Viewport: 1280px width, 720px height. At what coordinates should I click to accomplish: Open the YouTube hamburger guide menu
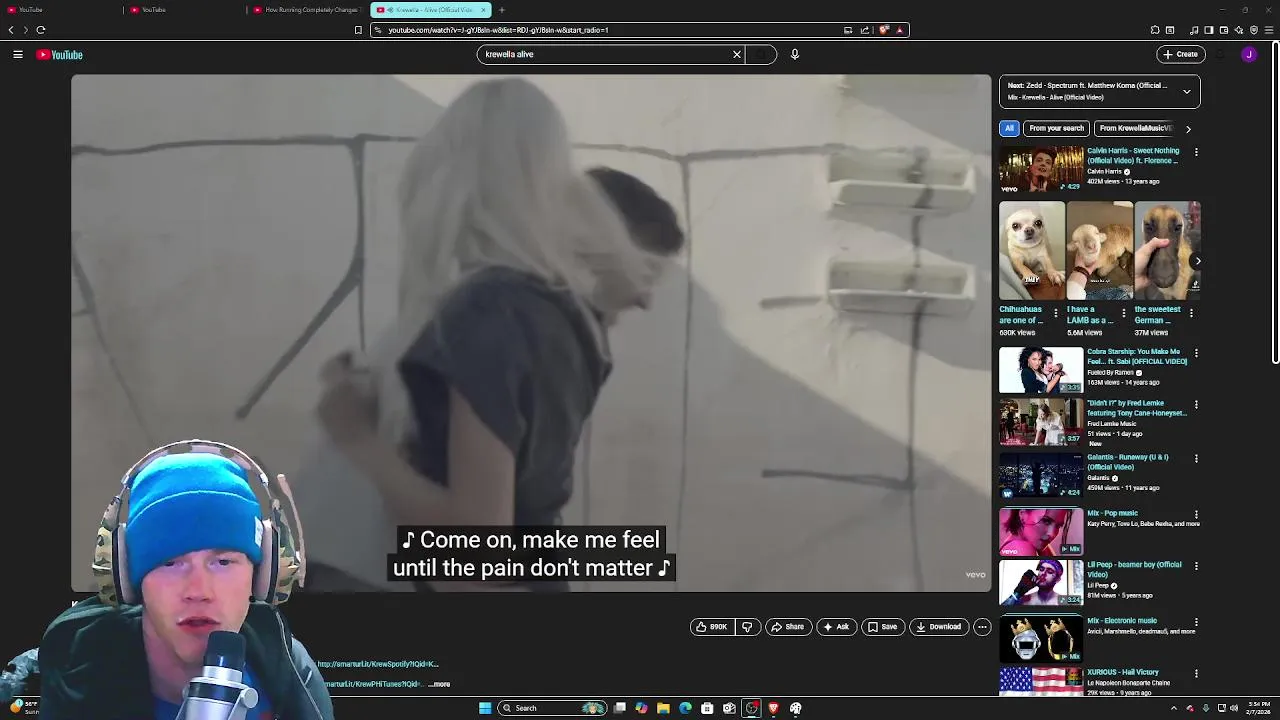pyautogui.click(x=18, y=54)
